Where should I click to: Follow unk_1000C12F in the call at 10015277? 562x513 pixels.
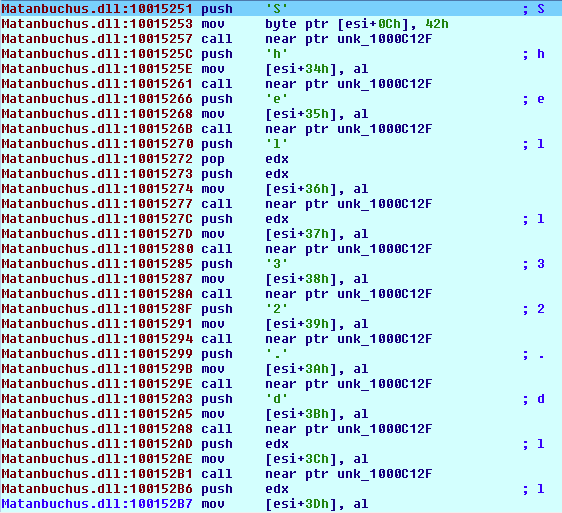[385, 204]
